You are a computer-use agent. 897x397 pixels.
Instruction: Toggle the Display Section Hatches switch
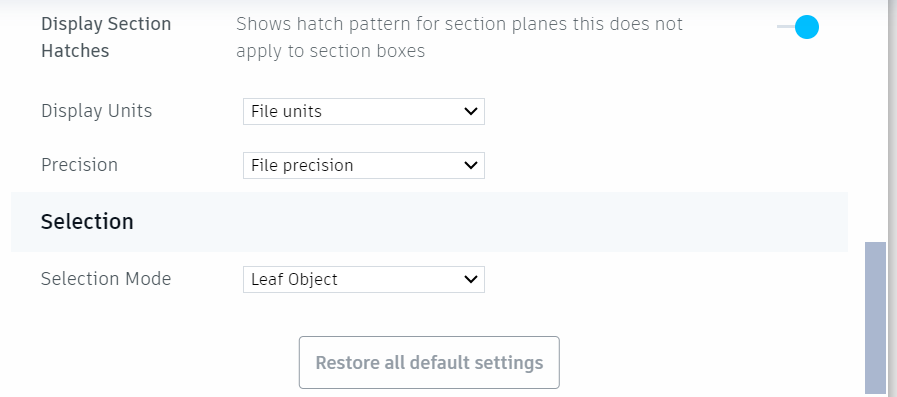(797, 27)
